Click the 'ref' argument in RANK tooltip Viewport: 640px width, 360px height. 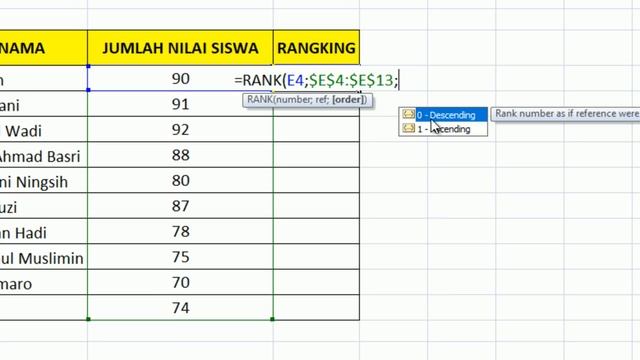point(321,100)
